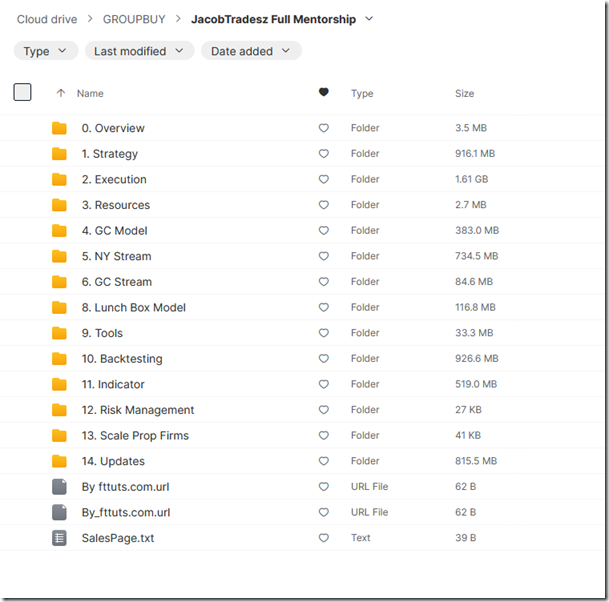This screenshot has height=602, width=609.
Task: Toggle heart on 12. Risk Management row
Action: tap(324, 410)
